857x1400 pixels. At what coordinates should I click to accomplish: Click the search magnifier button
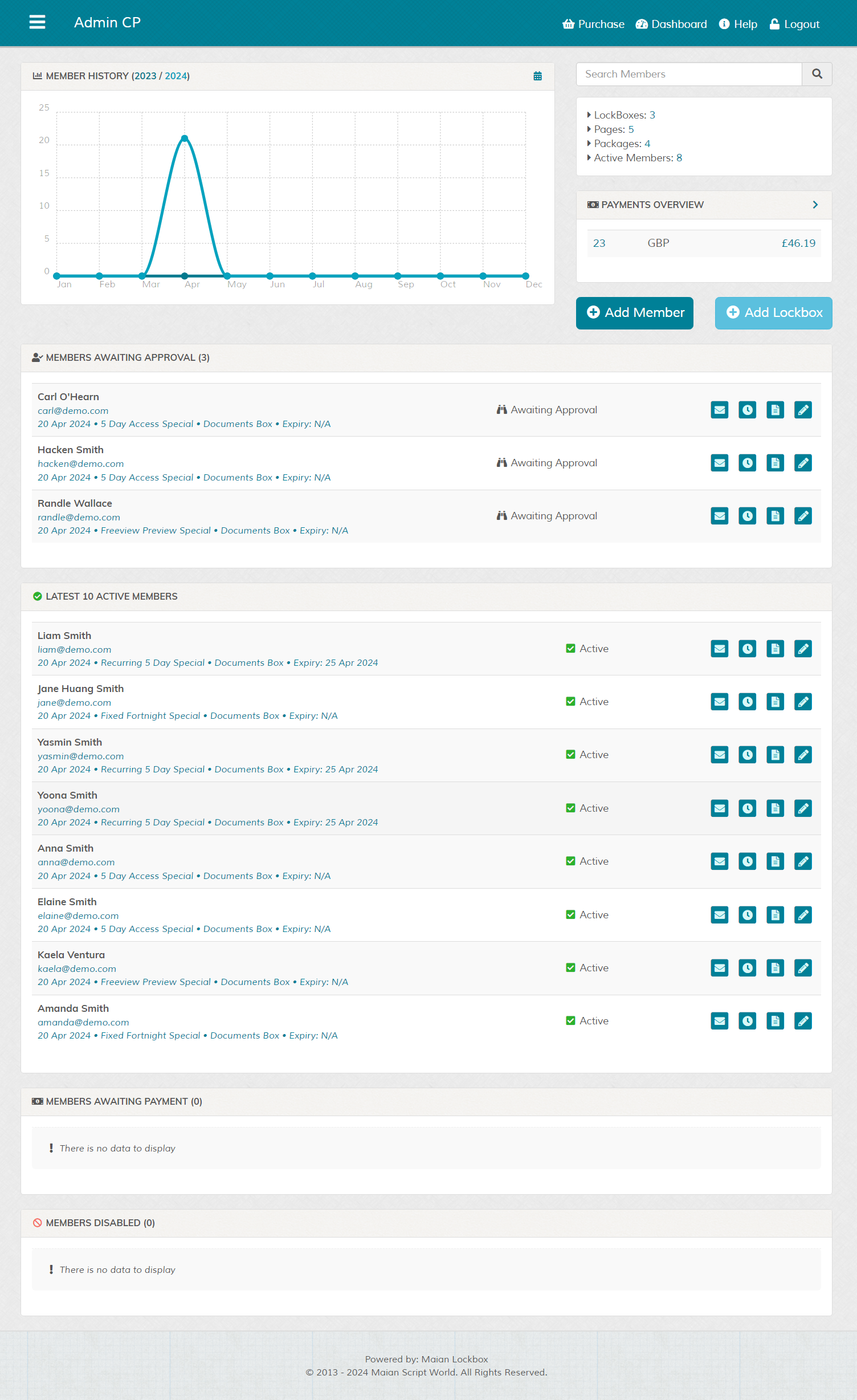point(817,74)
